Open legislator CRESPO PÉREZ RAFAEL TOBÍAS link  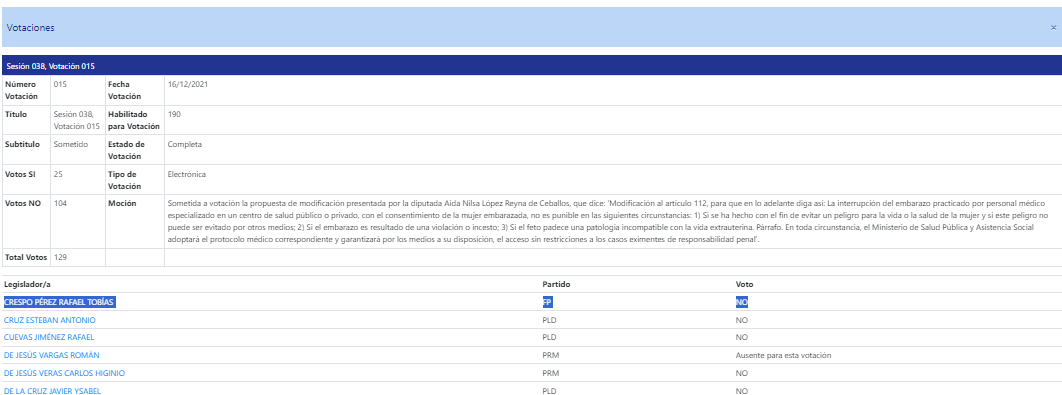tap(60, 302)
